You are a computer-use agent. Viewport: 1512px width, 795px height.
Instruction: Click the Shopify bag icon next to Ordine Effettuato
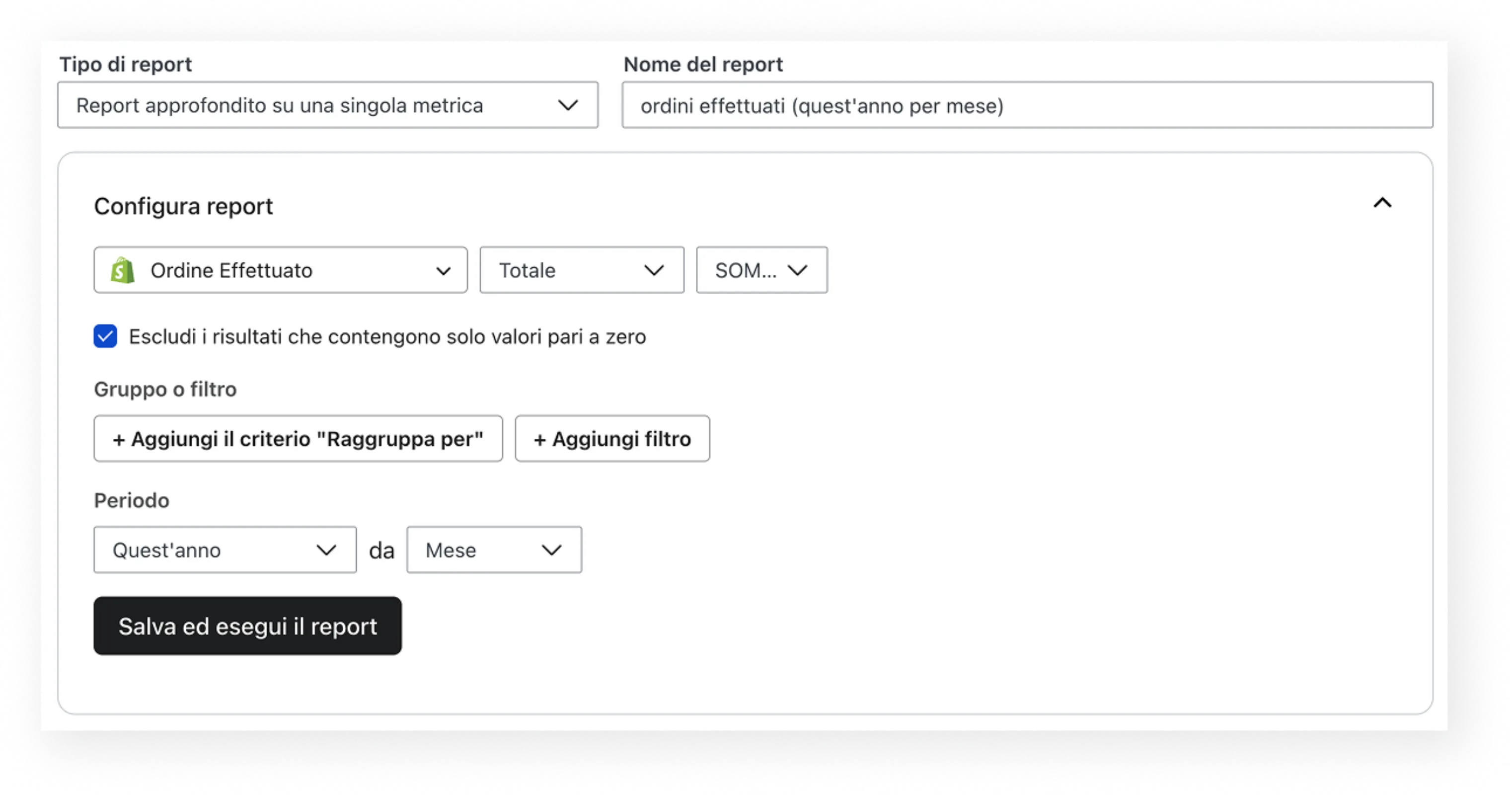pos(122,270)
